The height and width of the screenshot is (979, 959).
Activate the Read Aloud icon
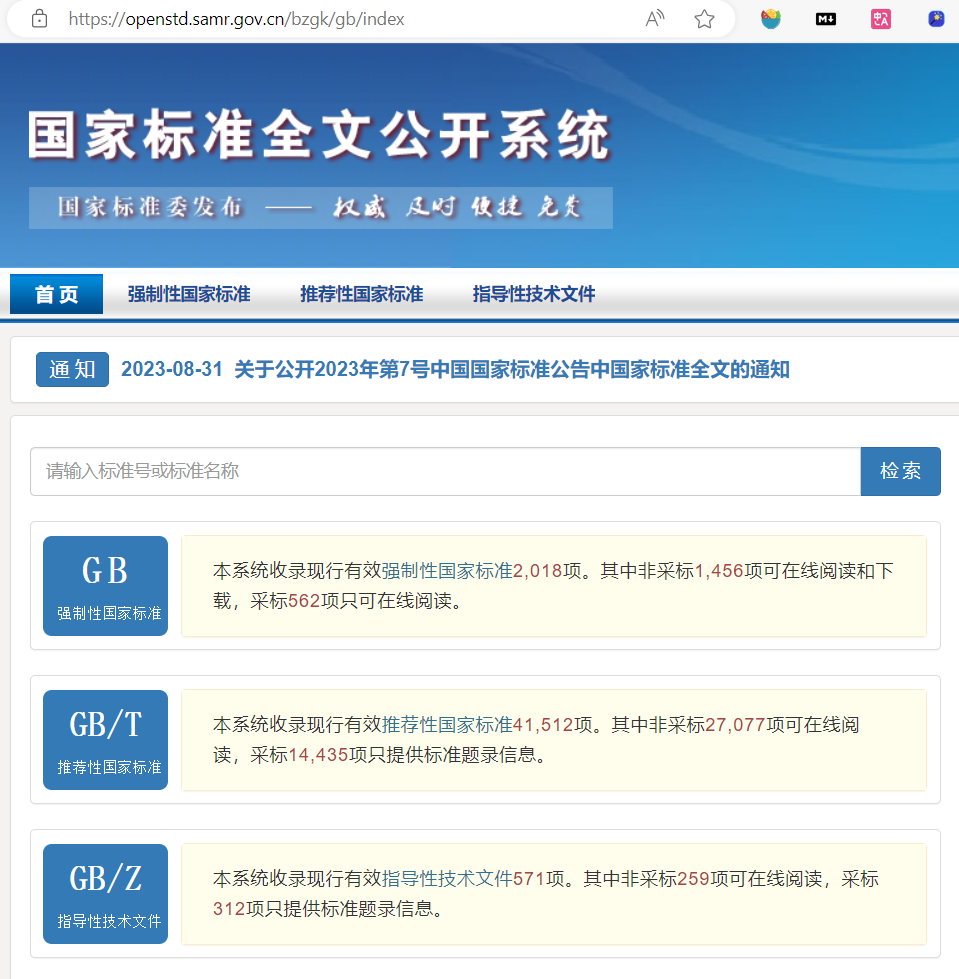pyautogui.click(x=654, y=19)
